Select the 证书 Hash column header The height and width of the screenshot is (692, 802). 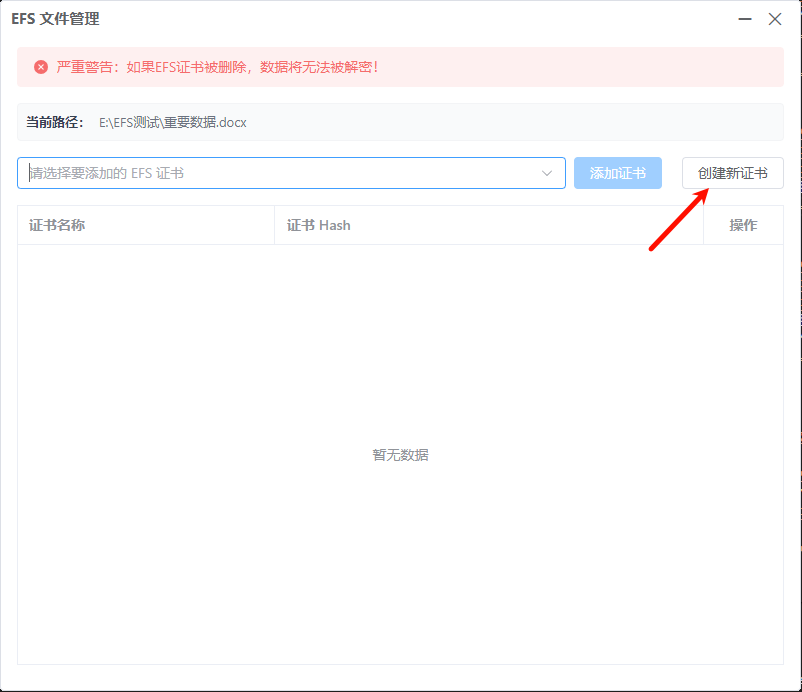319,225
